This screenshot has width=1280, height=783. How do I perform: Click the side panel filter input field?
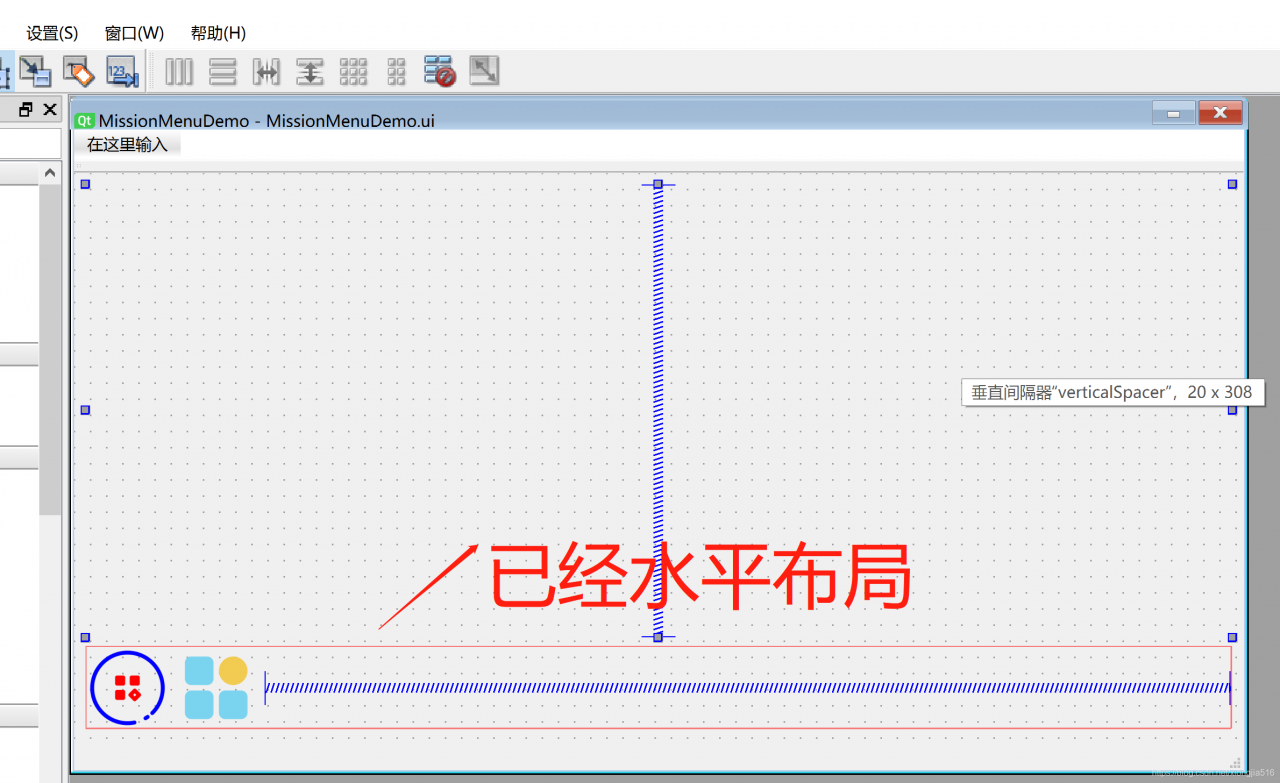[x=30, y=143]
